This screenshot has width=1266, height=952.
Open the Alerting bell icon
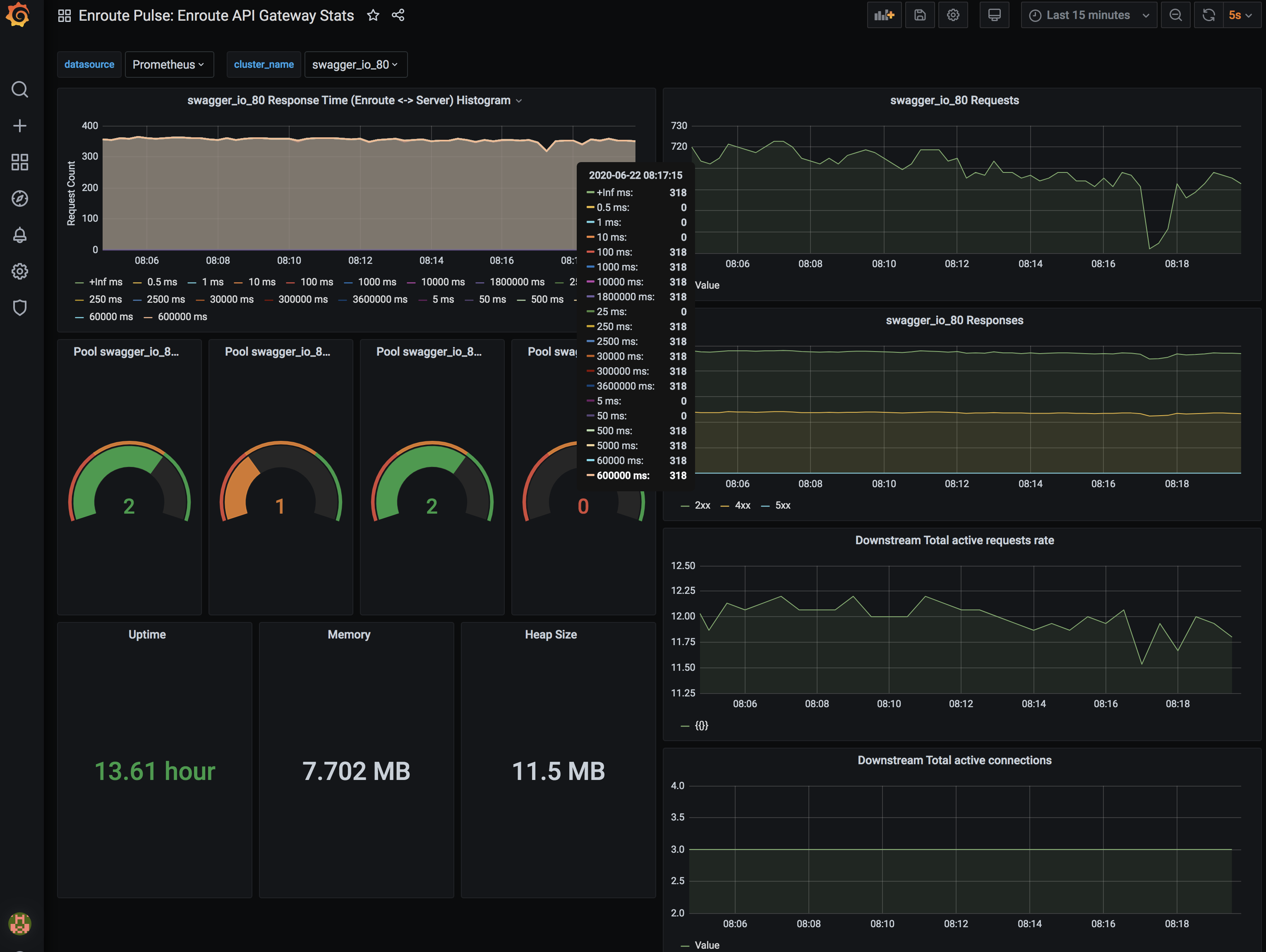coord(19,235)
